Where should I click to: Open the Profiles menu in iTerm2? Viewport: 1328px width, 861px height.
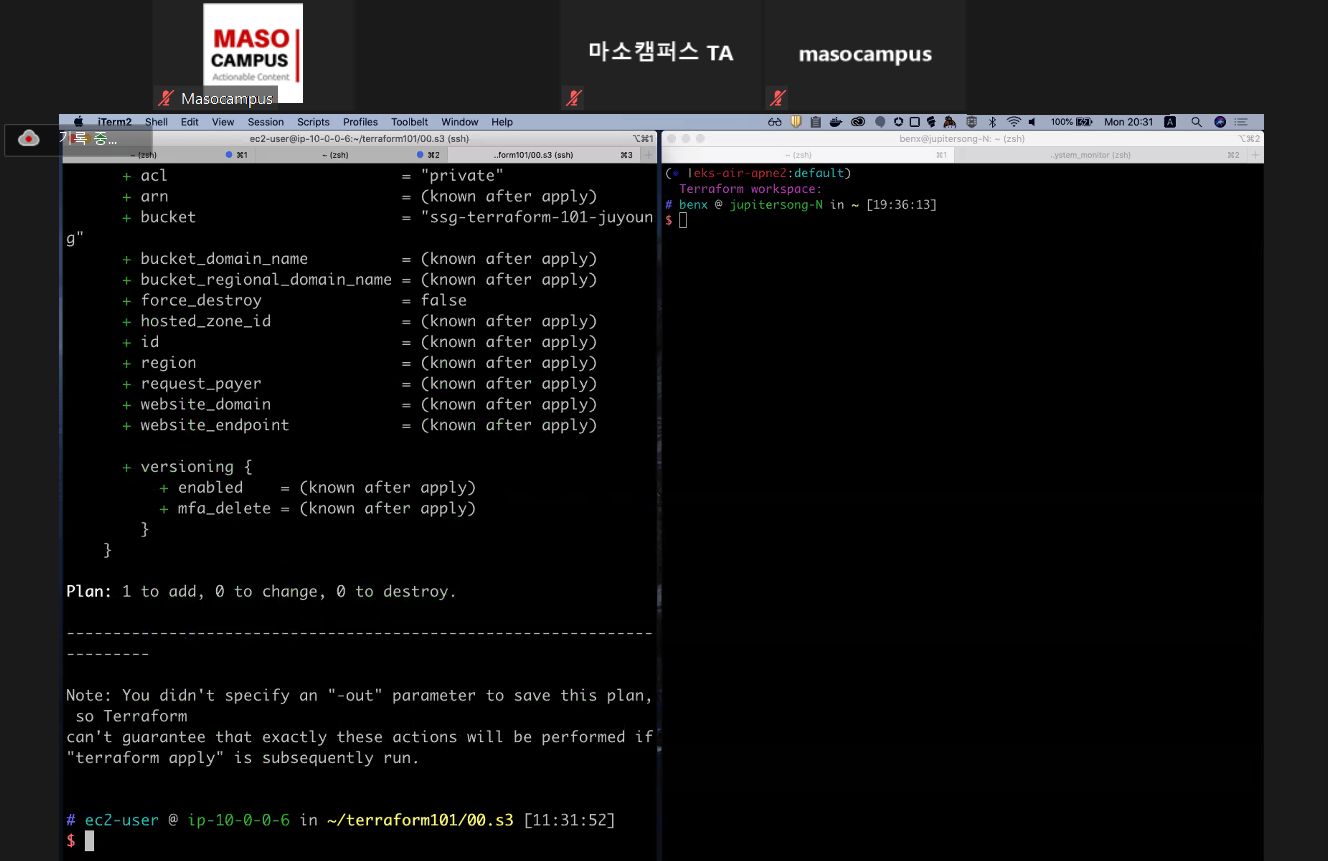point(360,122)
